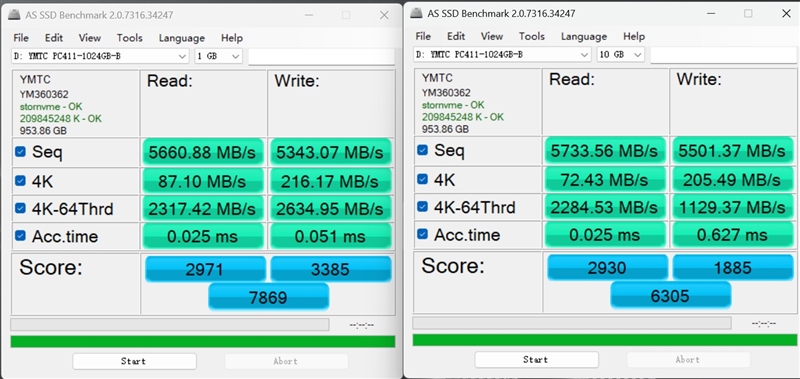Click the gray step progress bar in left window
The width and height of the screenshot is (800, 379).
[169, 324]
